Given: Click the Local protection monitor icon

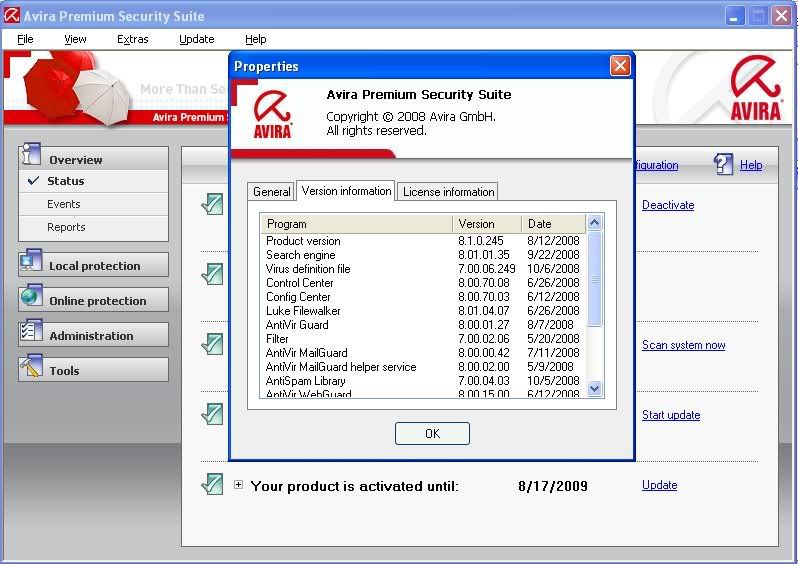Looking at the screenshot, I should click(x=31, y=261).
